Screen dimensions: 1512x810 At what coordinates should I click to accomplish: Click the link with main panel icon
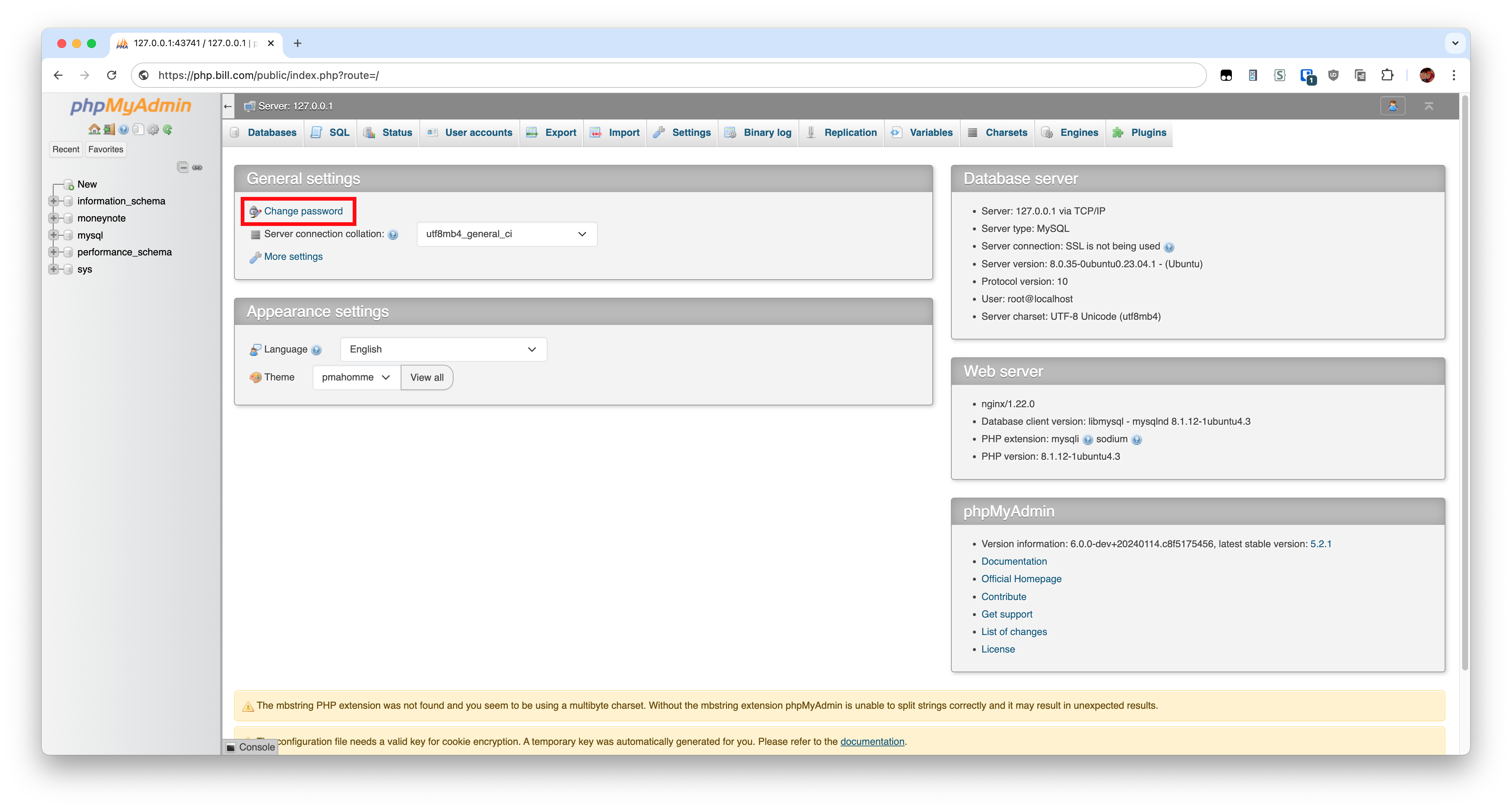pyautogui.click(x=198, y=168)
